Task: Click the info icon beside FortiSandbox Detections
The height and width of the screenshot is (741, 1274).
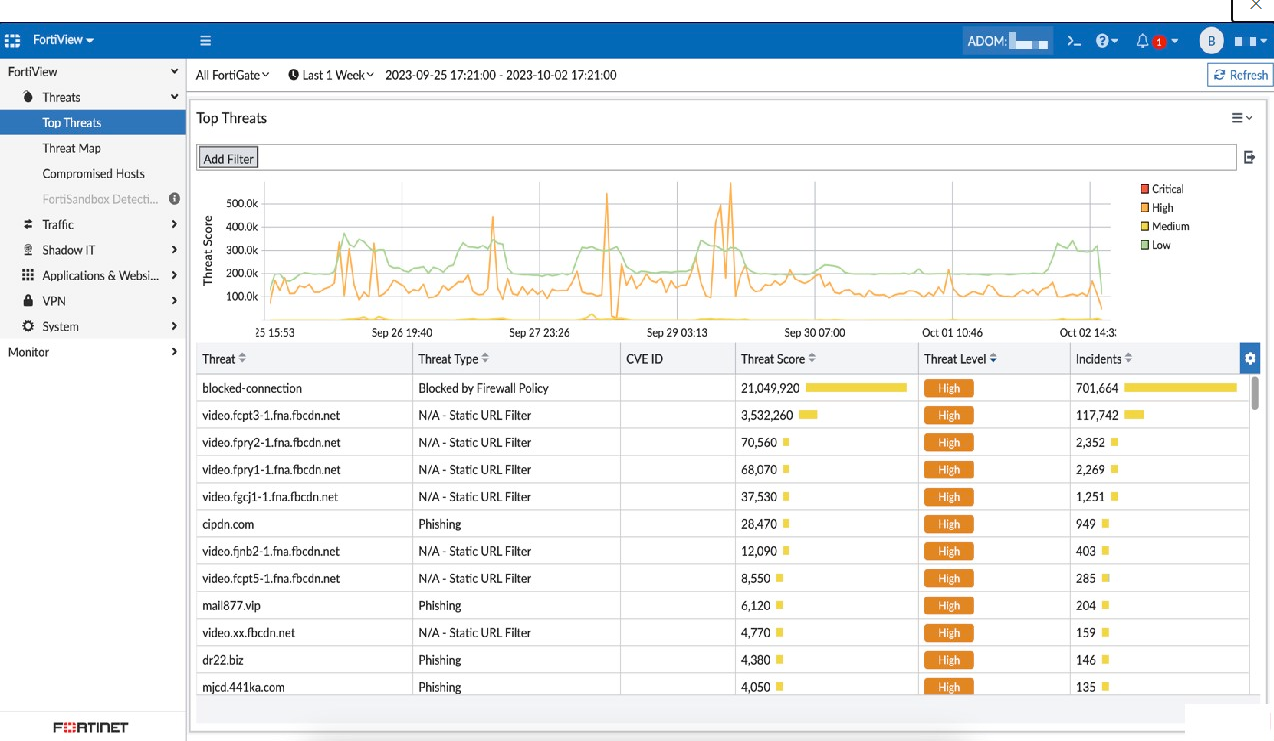Action: click(x=174, y=199)
